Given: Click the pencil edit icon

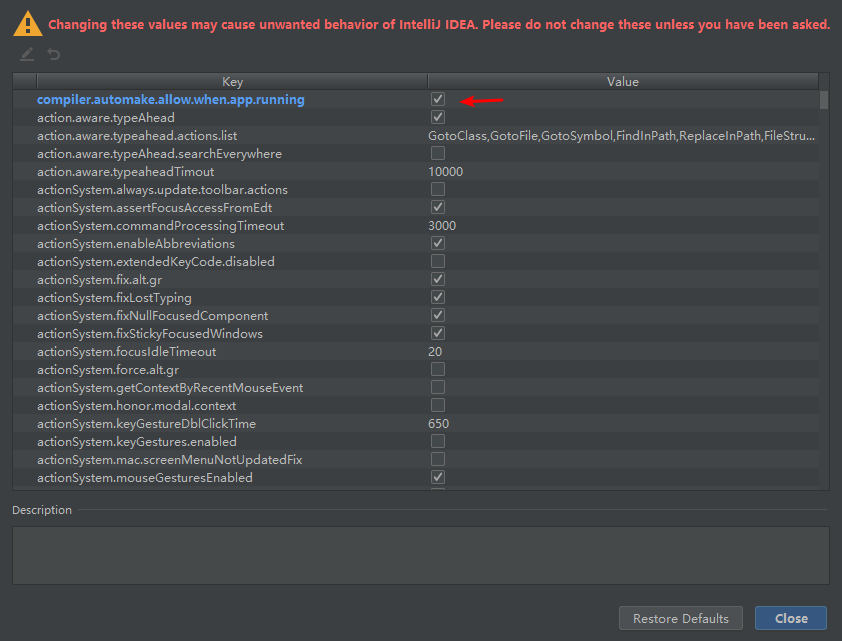Looking at the screenshot, I should [27, 54].
